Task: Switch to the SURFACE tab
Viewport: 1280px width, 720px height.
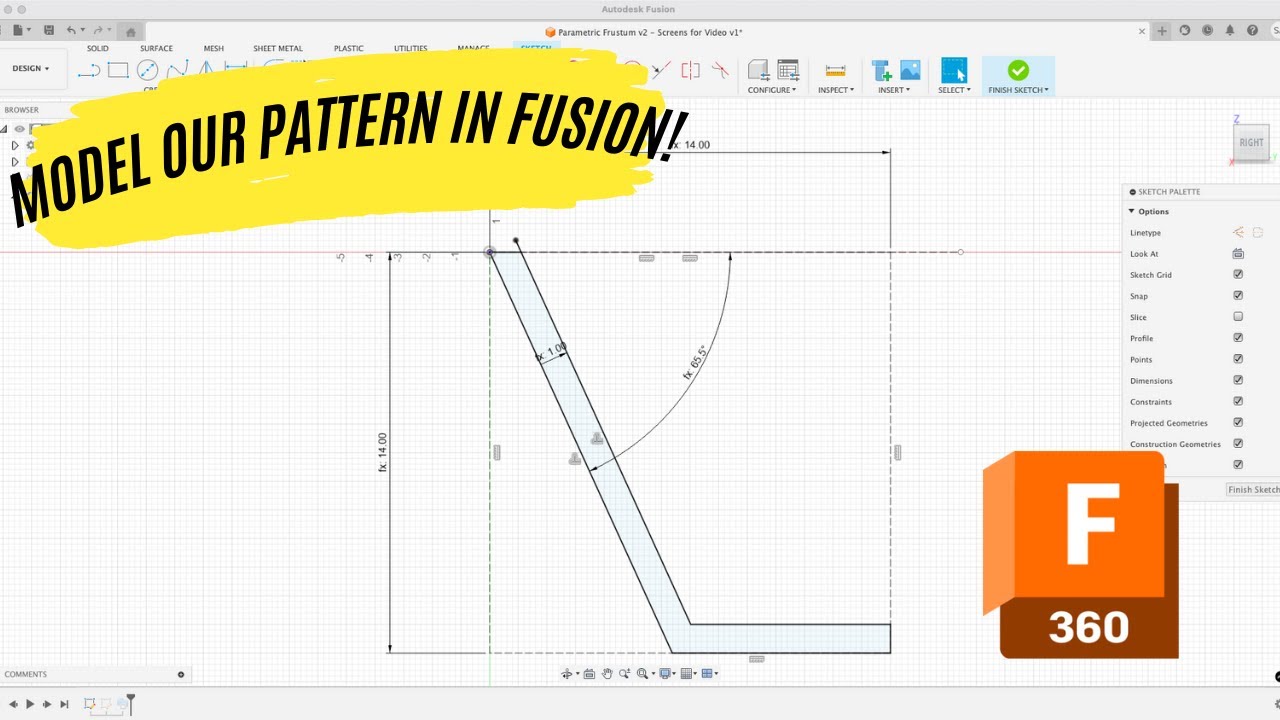Action: pos(156,48)
